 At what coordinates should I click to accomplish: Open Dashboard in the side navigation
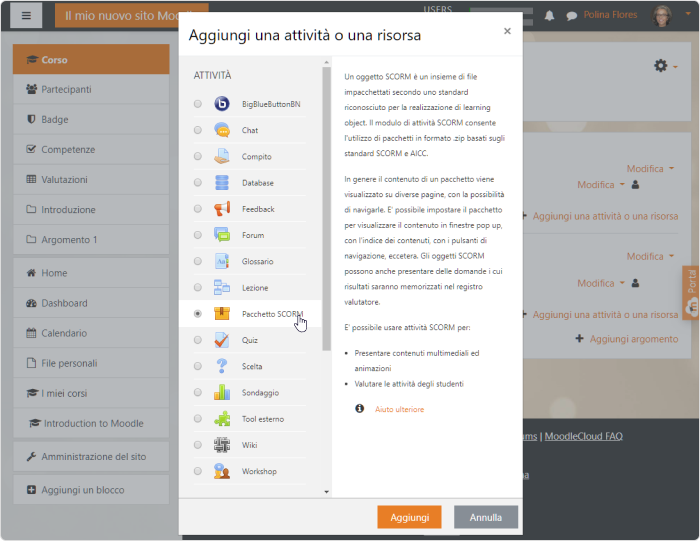click(91, 303)
